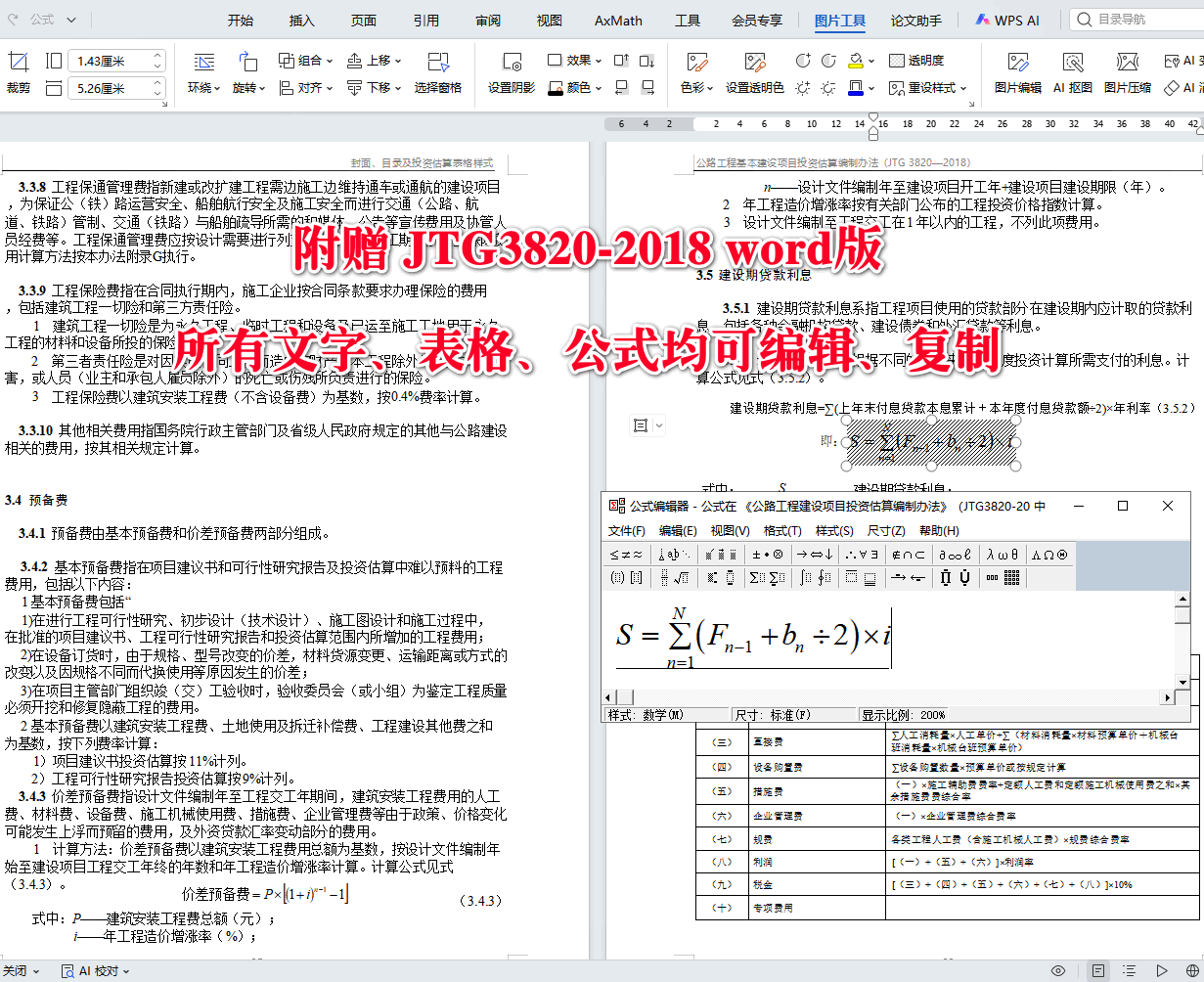Open set theory symbols palette ∉∩⊂
Screen dimensions: 1204x982
pyautogui.click(x=910, y=555)
